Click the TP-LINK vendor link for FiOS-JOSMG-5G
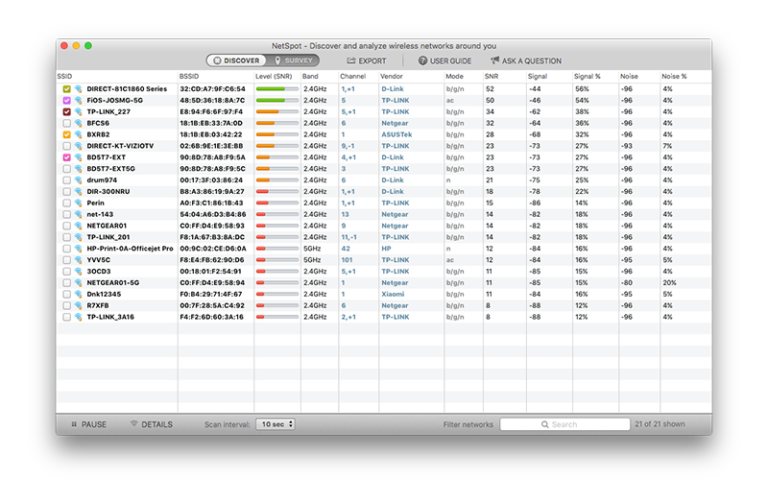 click(395, 100)
